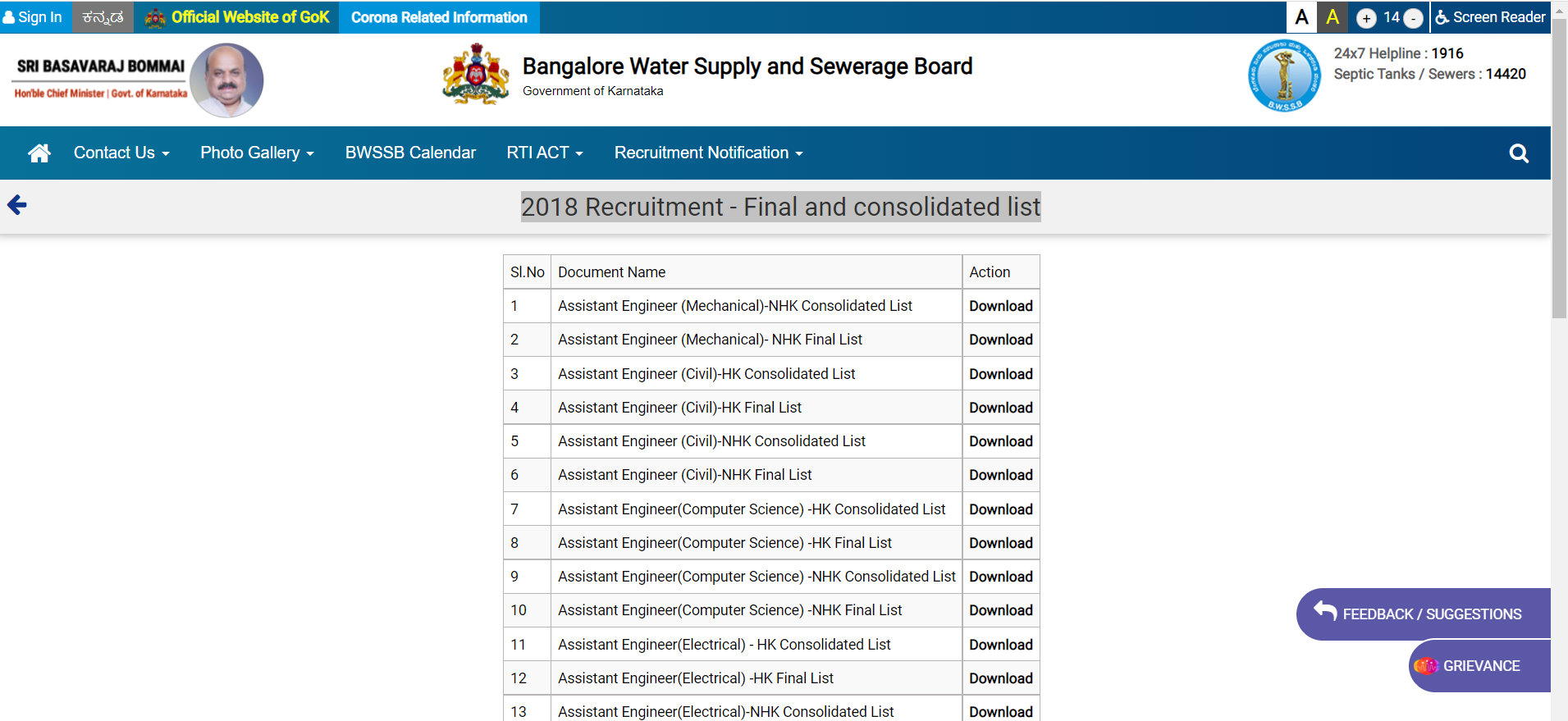Image resolution: width=1568 pixels, height=721 pixels.
Task: Click 'Government of Karnataka' subtitle
Action: (592, 91)
